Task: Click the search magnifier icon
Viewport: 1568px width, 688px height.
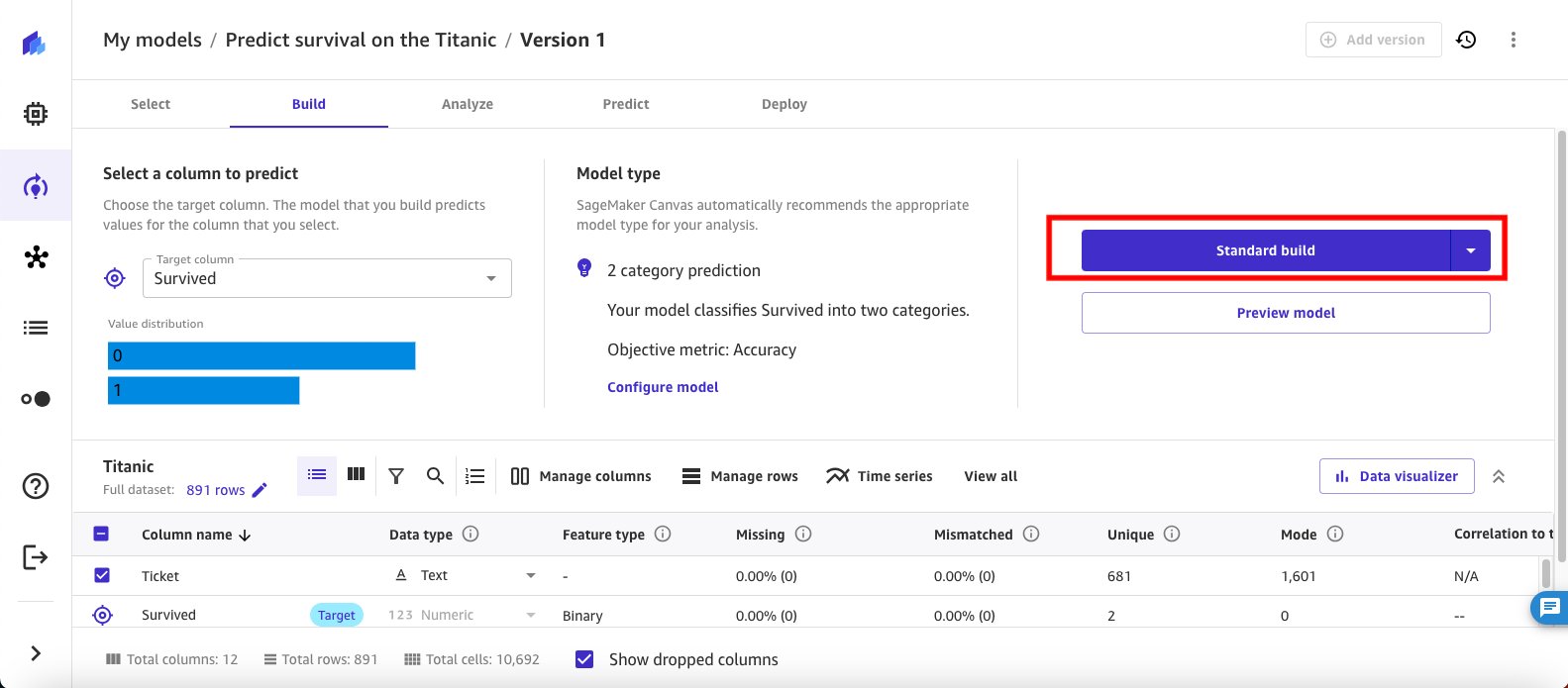Action: (x=435, y=476)
